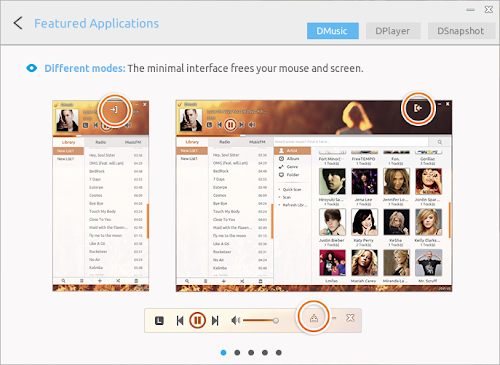Toggle lyrics icon in the wide DMusic window
The image size is (500, 365).
(209, 125)
